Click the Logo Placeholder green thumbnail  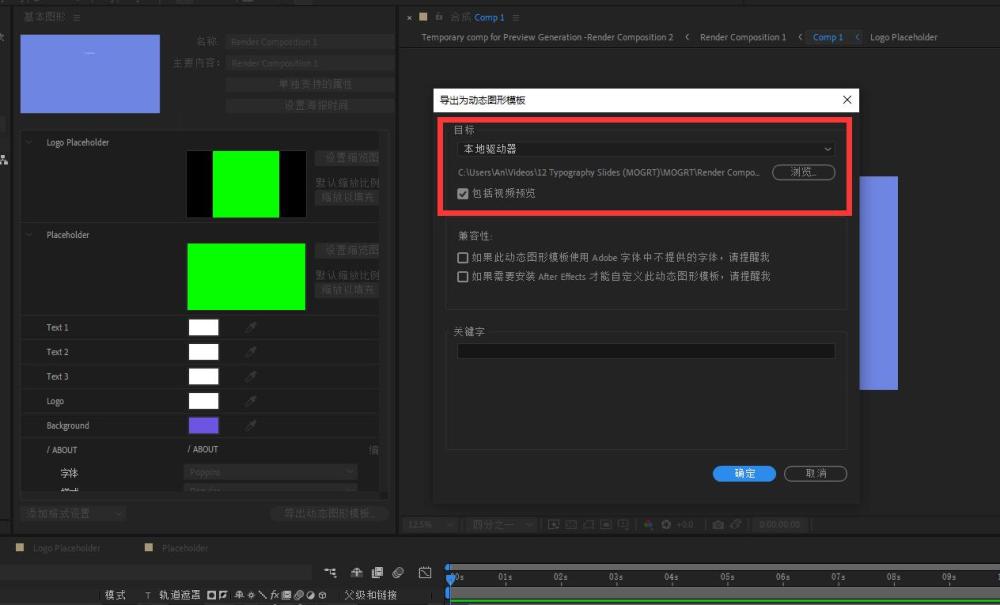pyautogui.click(x=246, y=184)
